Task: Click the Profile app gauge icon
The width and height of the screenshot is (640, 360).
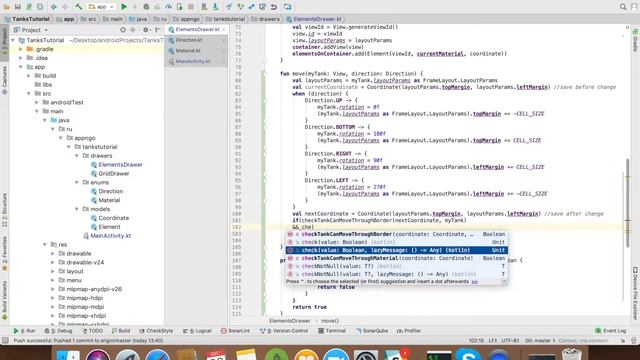Action: [169, 7]
